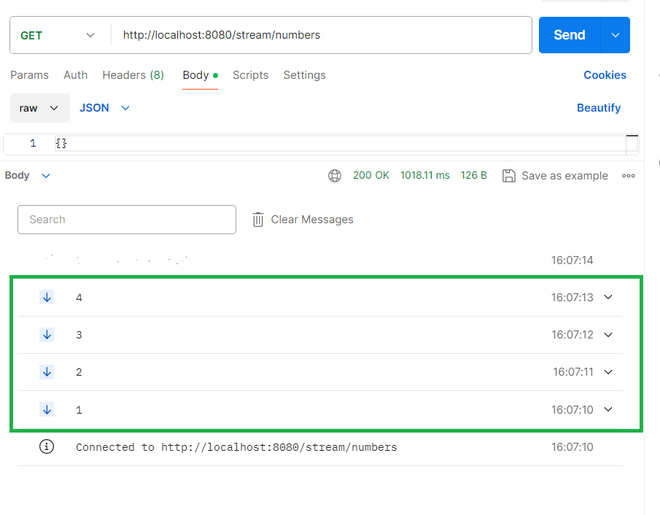Open the GET method dropdown
The image size is (660, 515).
58,35
